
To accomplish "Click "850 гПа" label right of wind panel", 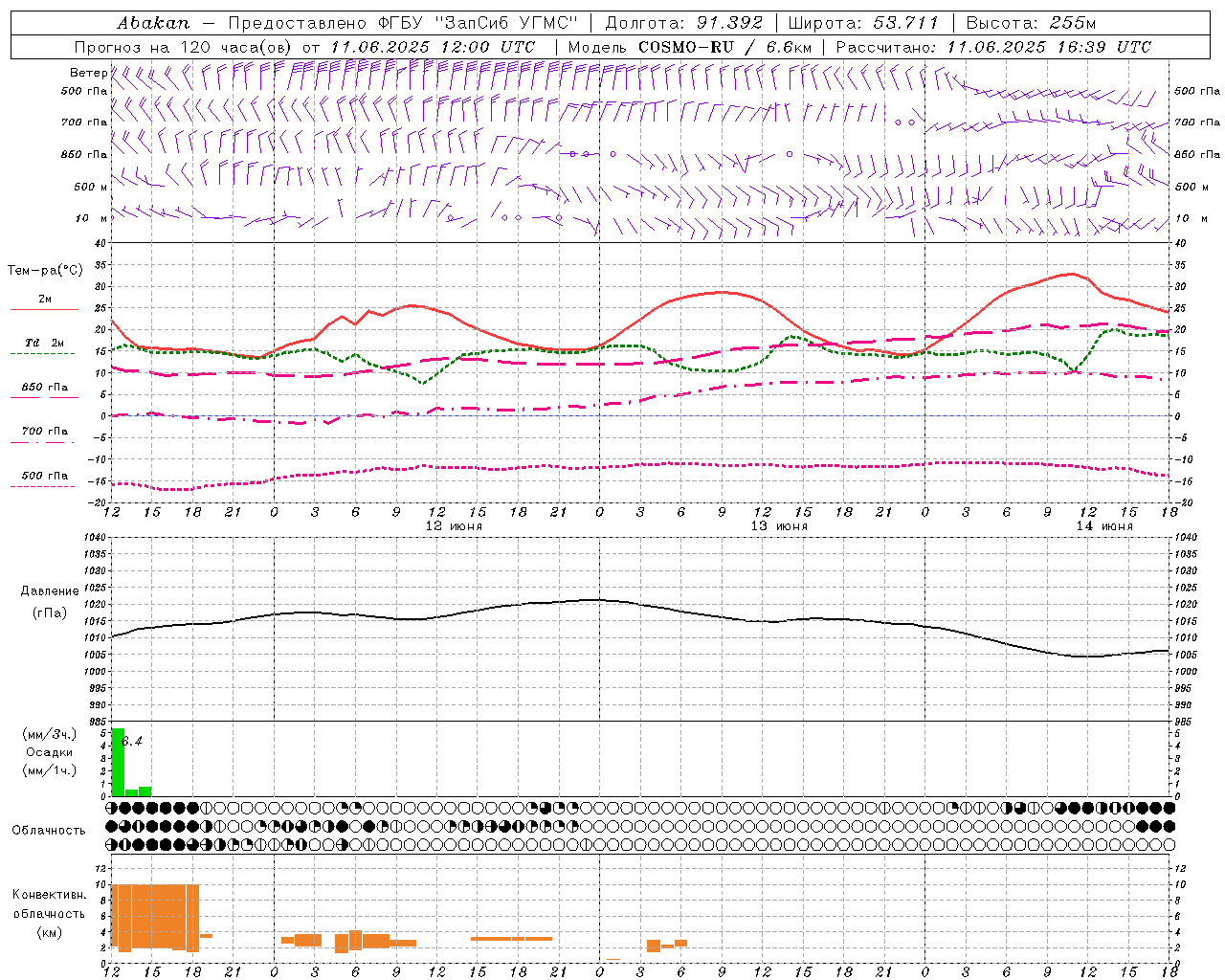I will [1197, 154].
